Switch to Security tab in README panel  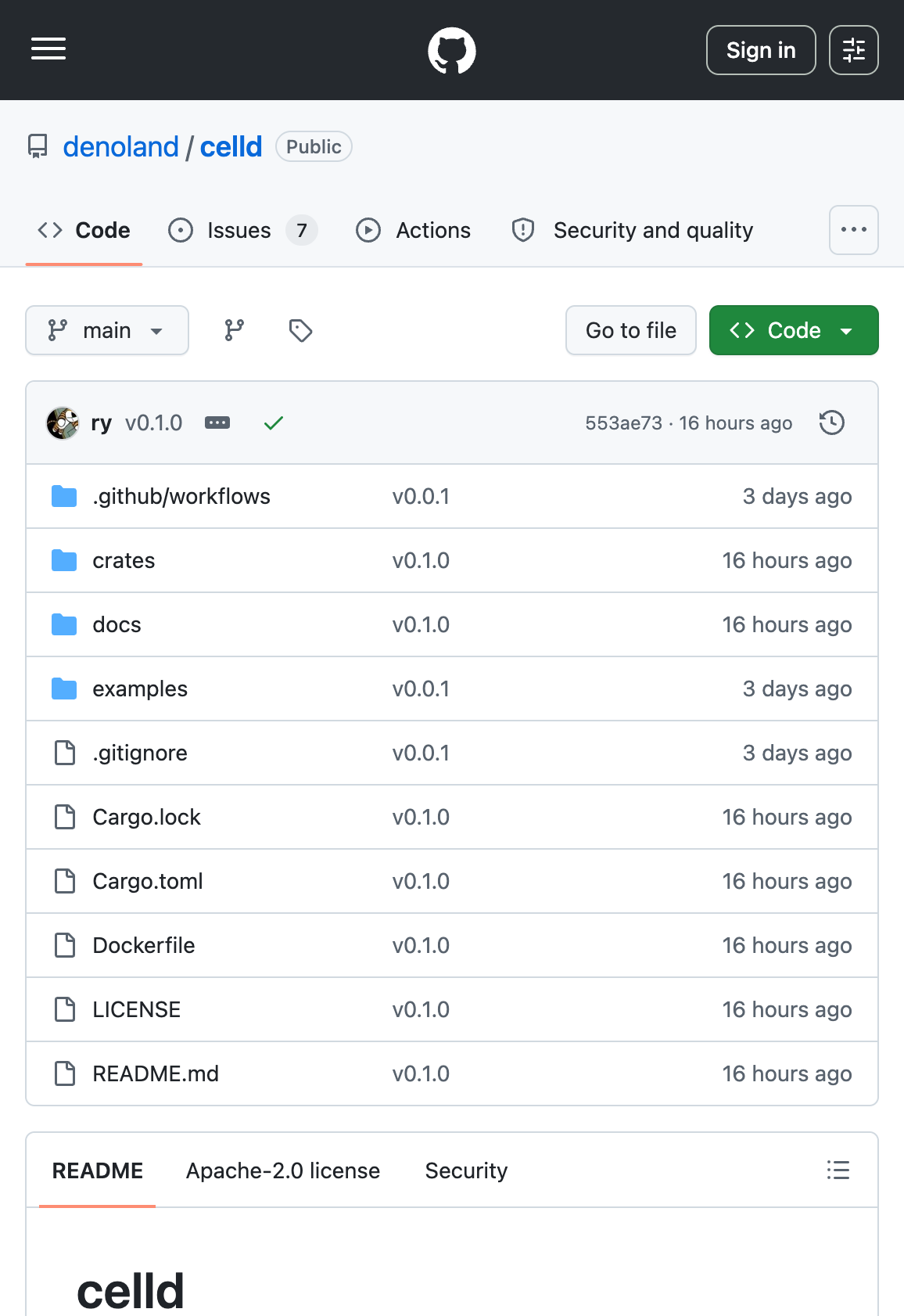pyautogui.click(x=466, y=1170)
